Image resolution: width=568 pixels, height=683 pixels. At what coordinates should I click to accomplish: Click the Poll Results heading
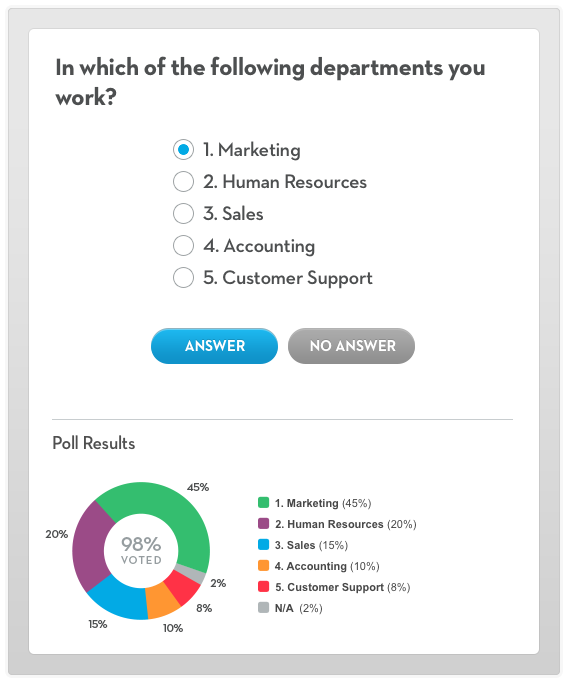pos(94,443)
